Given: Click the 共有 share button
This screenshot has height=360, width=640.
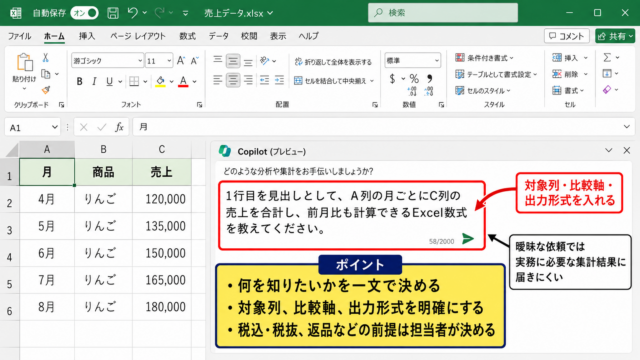Looking at the screenshot, I should (x=615, y=36).
